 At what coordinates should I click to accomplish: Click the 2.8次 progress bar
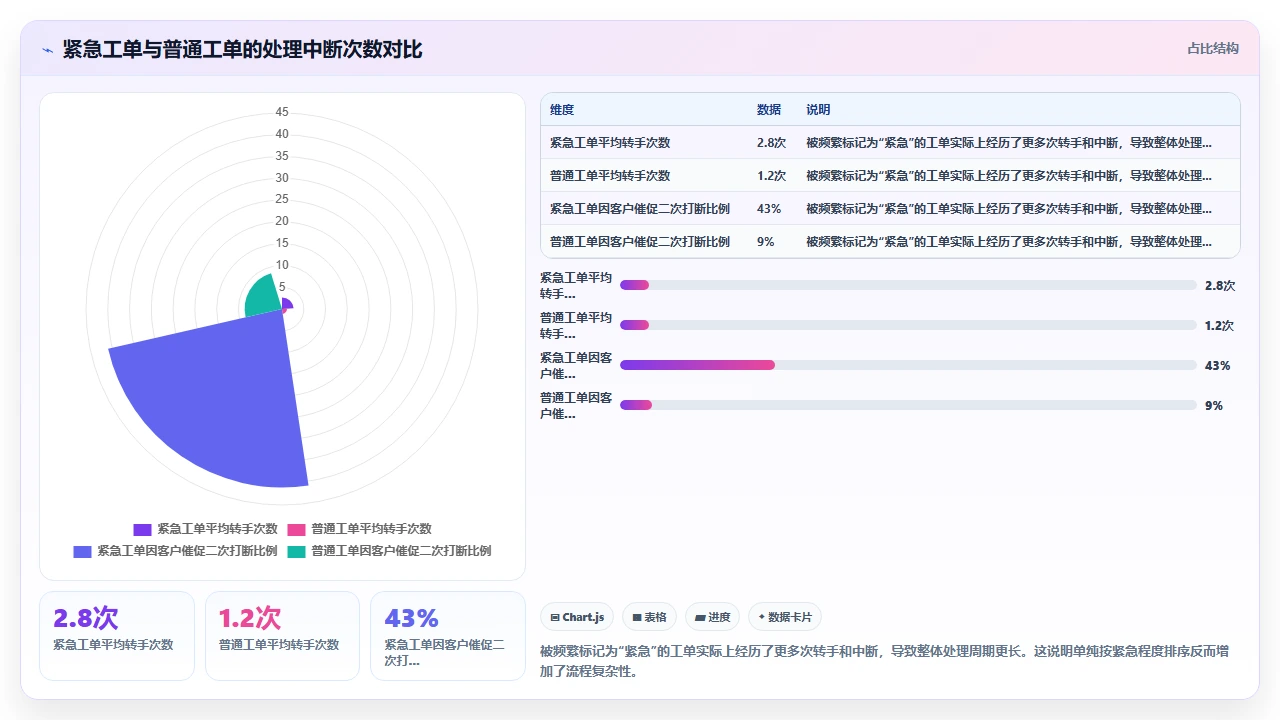click(908, 285)
